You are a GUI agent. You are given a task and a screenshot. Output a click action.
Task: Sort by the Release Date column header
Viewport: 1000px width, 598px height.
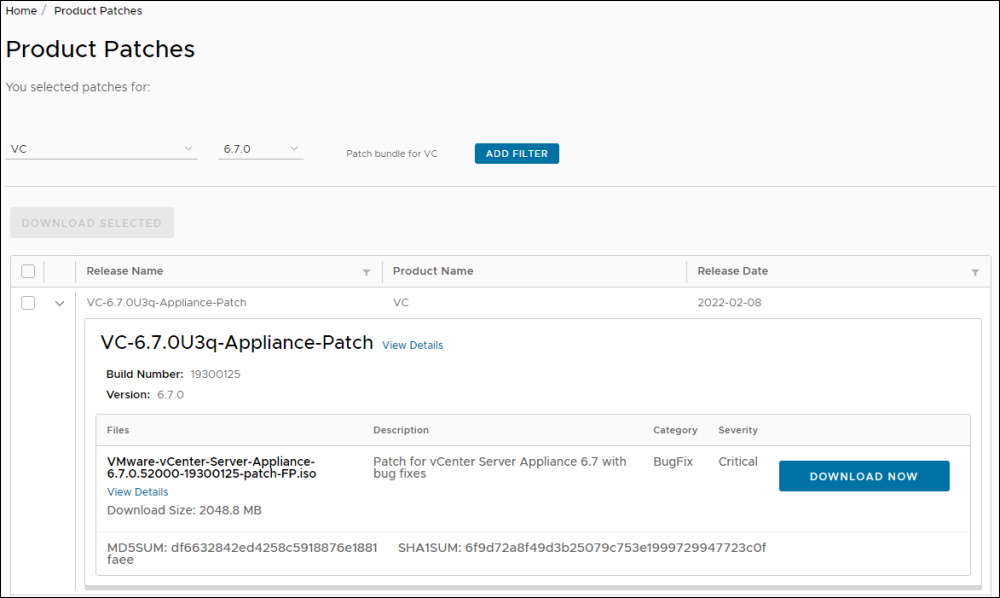click(x=733, y=271)
